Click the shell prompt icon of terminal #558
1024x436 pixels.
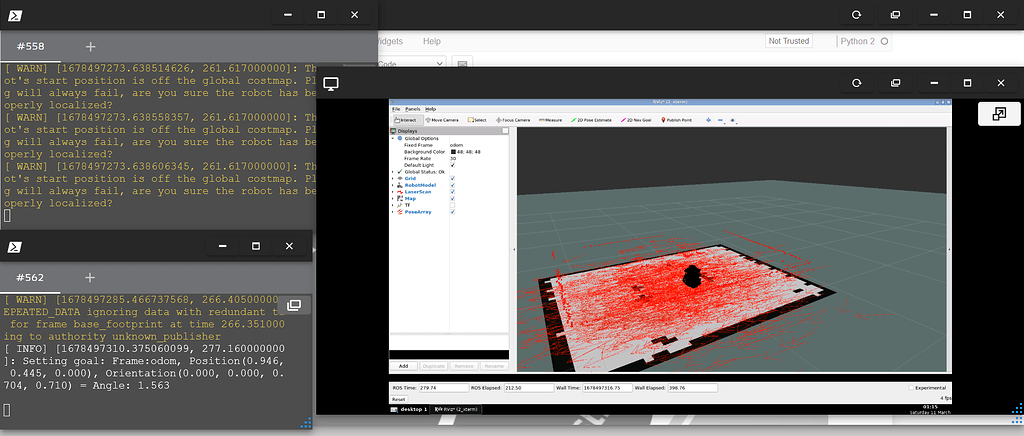[15, 14]
